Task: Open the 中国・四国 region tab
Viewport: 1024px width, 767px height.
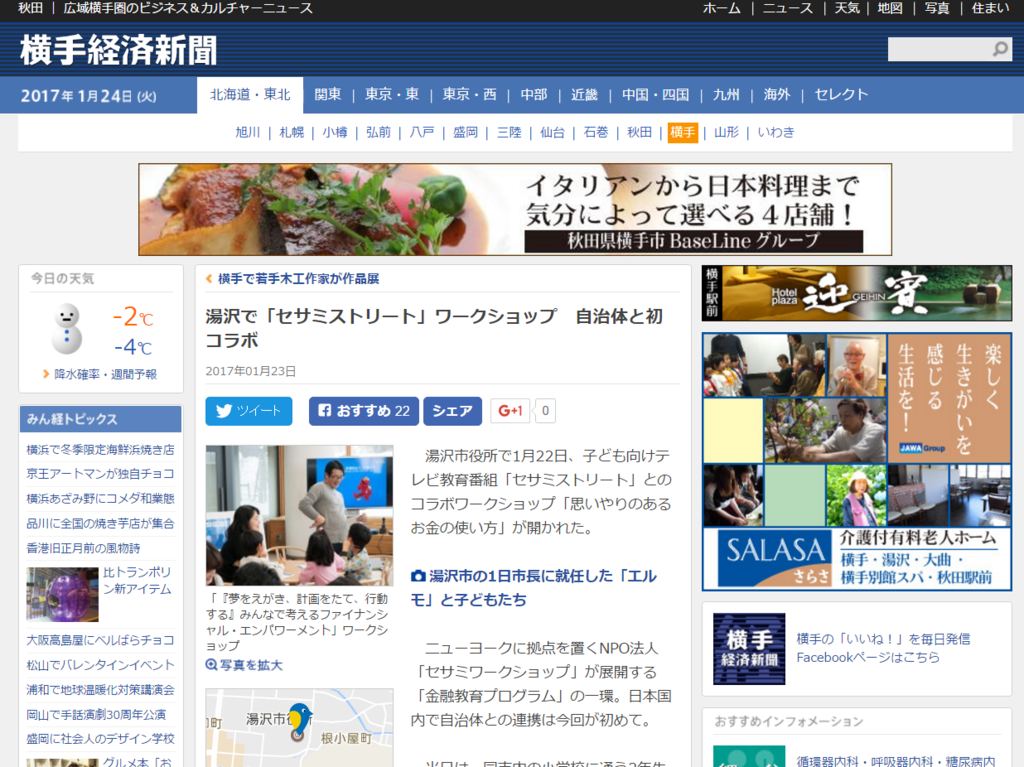Action: coord(656,95)
